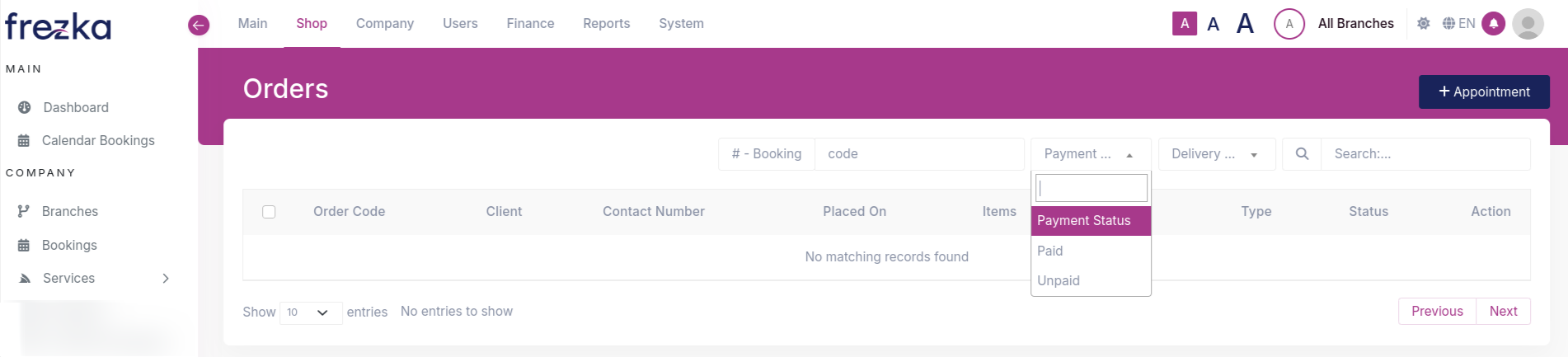The image size is (1568, 357).
Task: Open the Reports top menu
Action: 606,24
